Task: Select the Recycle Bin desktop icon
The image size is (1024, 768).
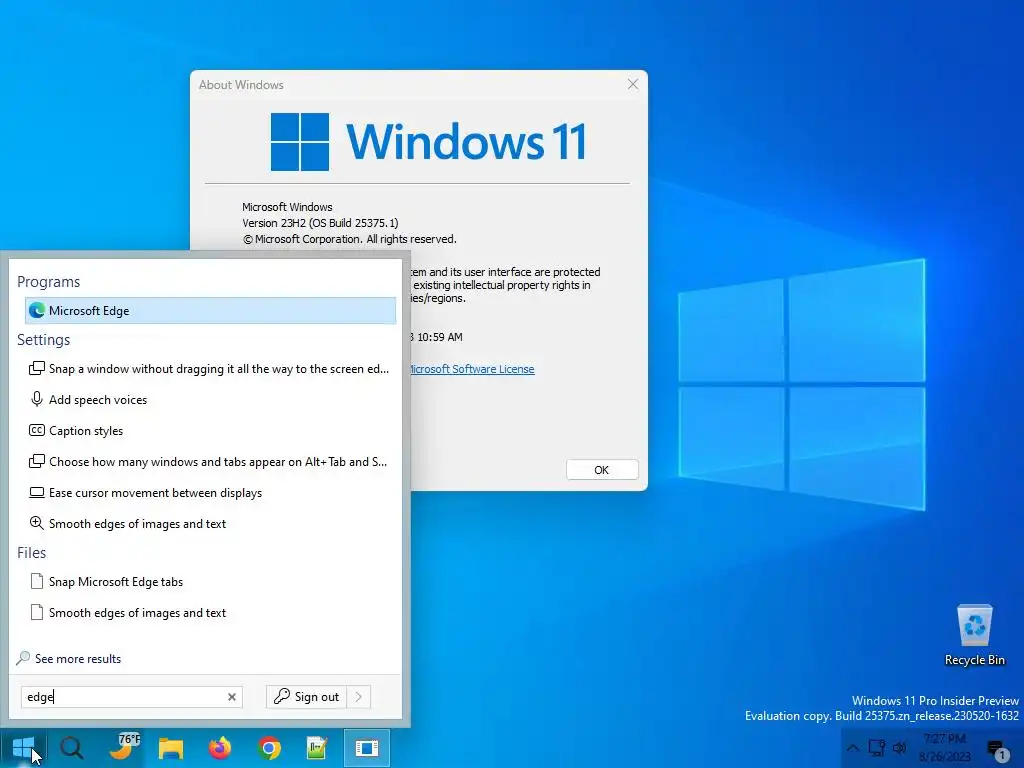Action: (x=974, y=635)
